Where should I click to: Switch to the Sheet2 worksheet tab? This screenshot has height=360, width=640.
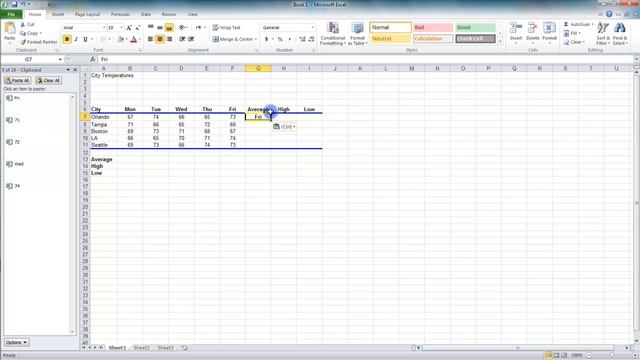tap(142, 348)
